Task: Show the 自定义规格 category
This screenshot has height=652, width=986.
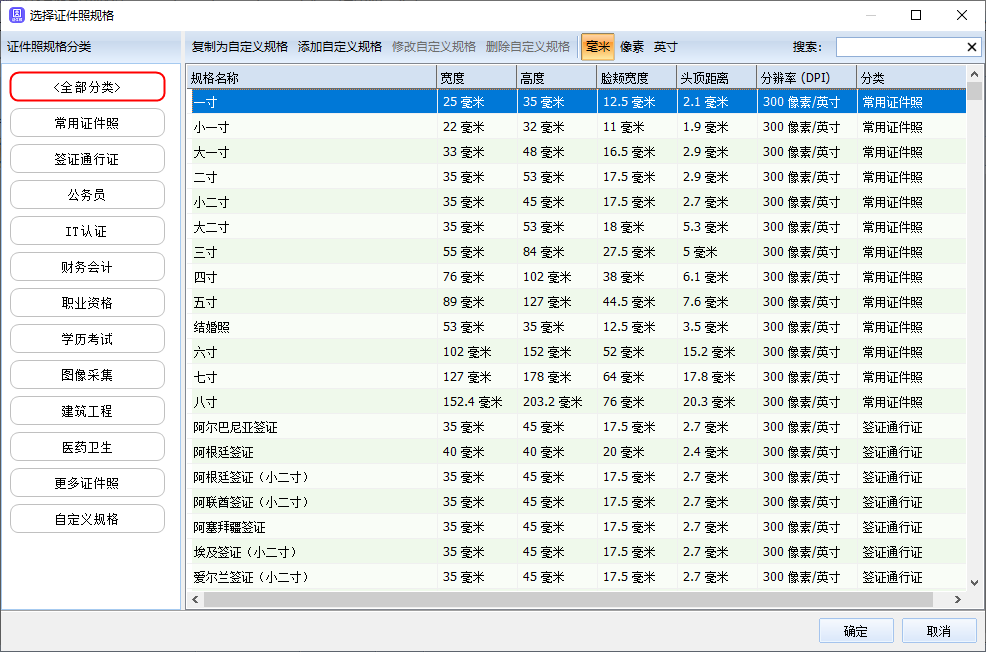Action: pyautogui.click(x=87, y=519)
